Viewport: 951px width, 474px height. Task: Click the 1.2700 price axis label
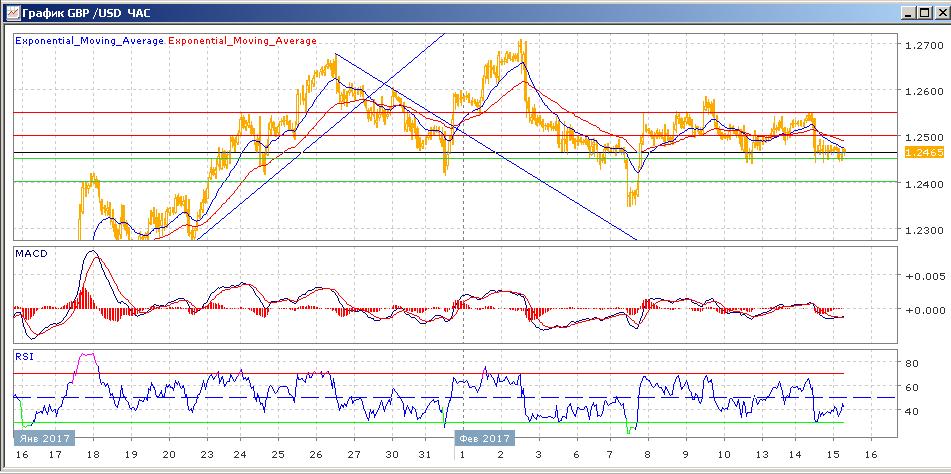[919, 46]
